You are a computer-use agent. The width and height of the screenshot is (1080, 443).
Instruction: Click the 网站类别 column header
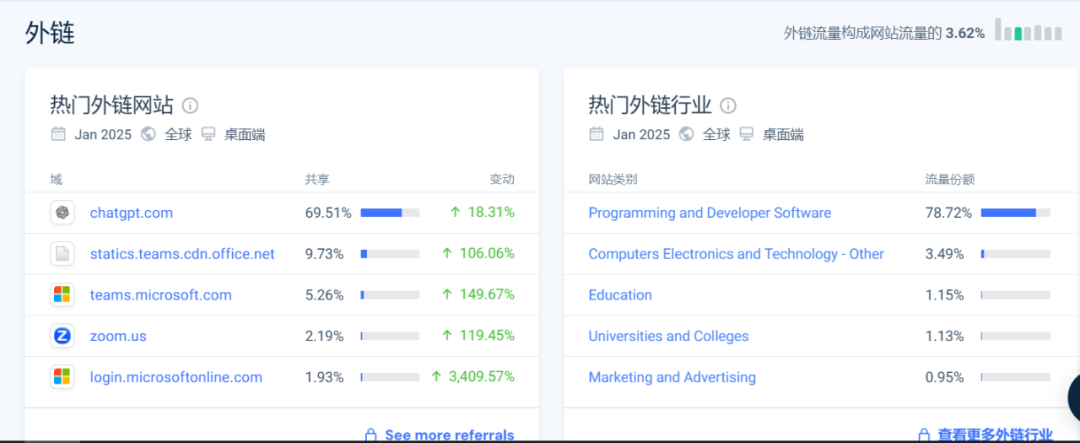click(612, 180)
